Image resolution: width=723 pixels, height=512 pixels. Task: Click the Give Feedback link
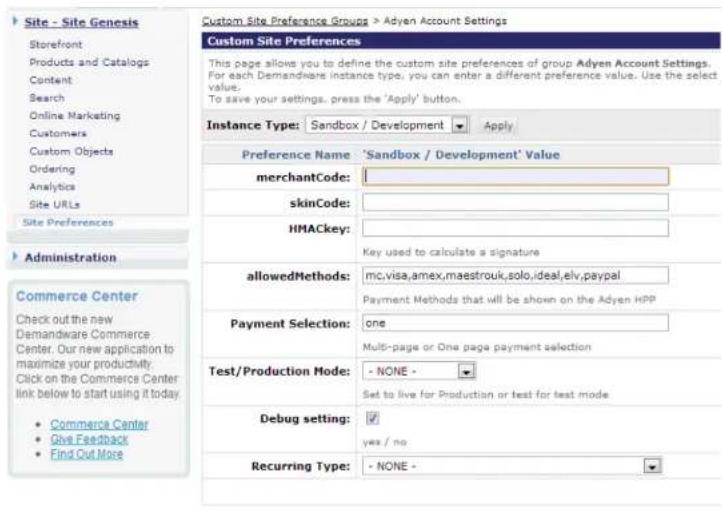[x=89, y=439]
